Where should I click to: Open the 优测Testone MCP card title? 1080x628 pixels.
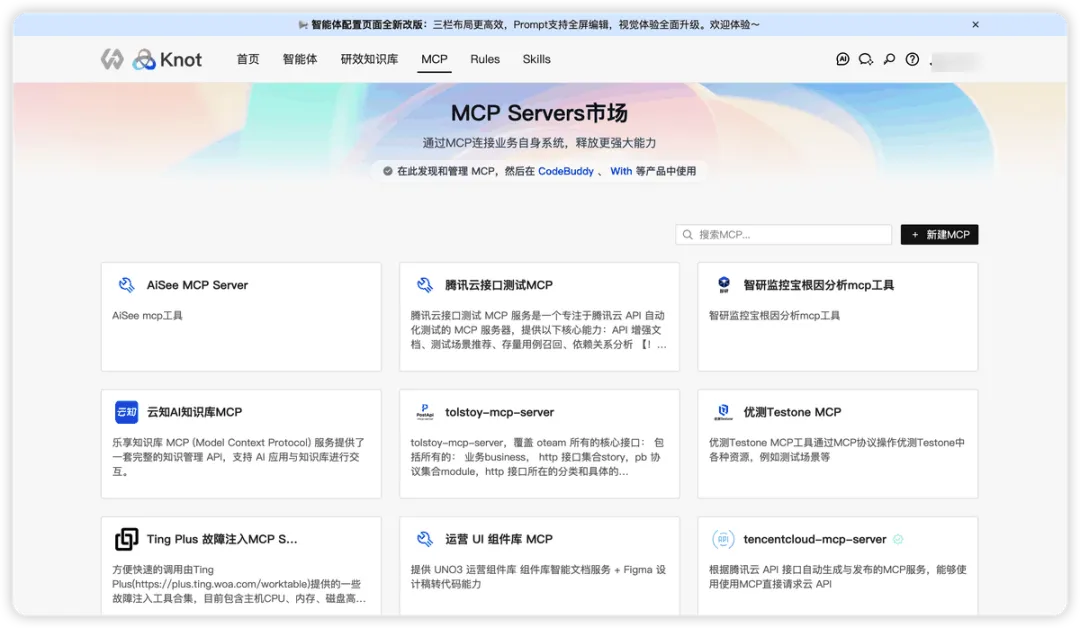point(792,412)
